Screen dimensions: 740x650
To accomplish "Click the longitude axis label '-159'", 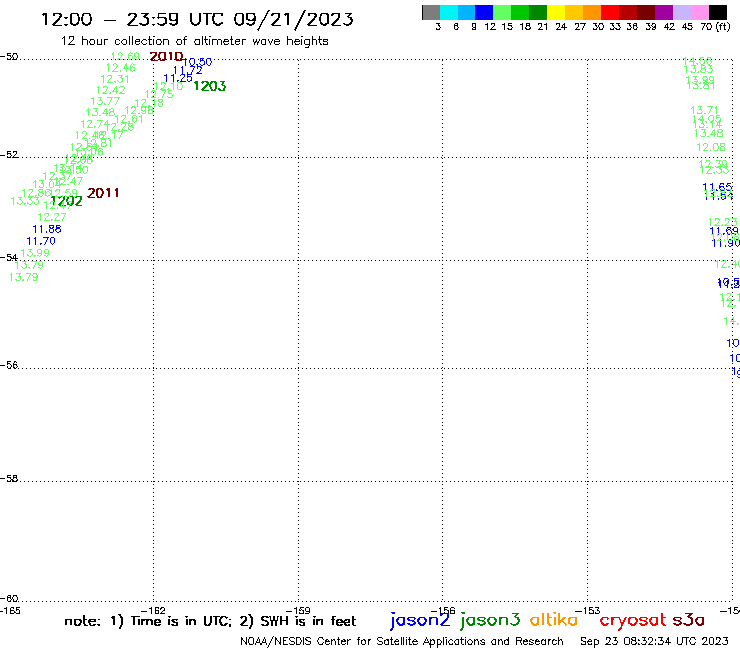I will click(x=298, y=610).
